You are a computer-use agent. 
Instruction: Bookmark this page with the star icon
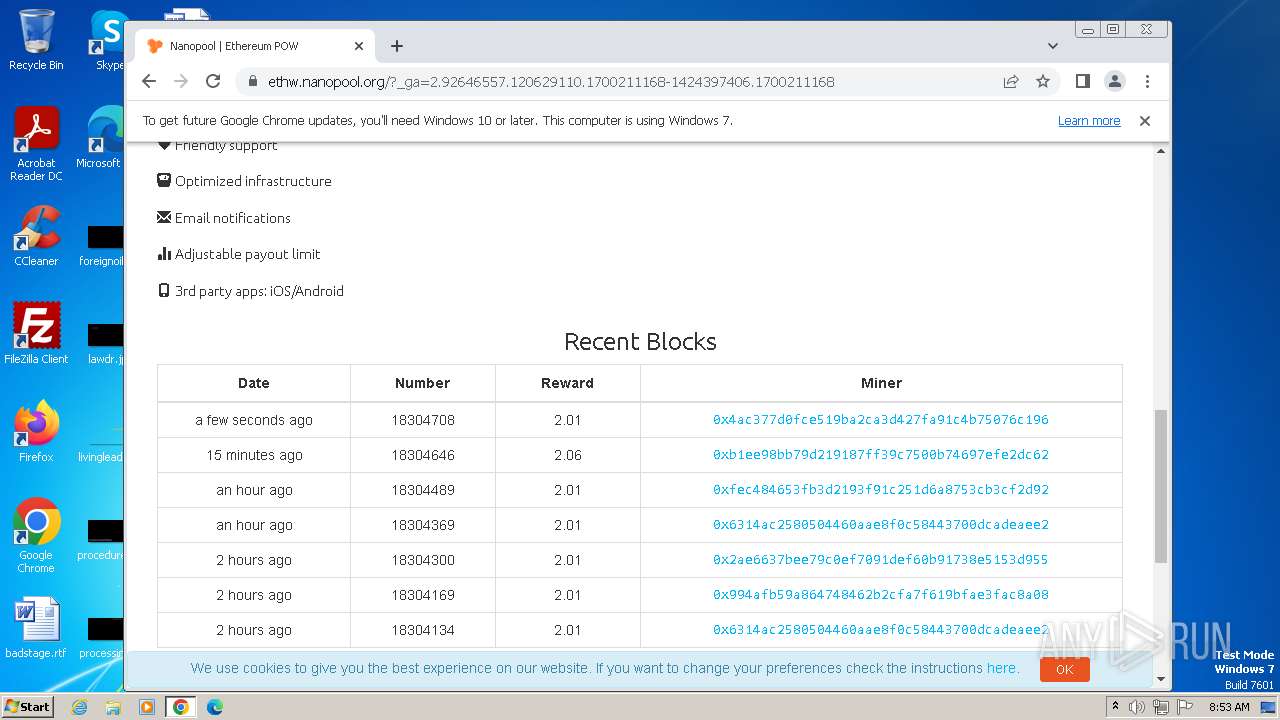click(1043, 81)
